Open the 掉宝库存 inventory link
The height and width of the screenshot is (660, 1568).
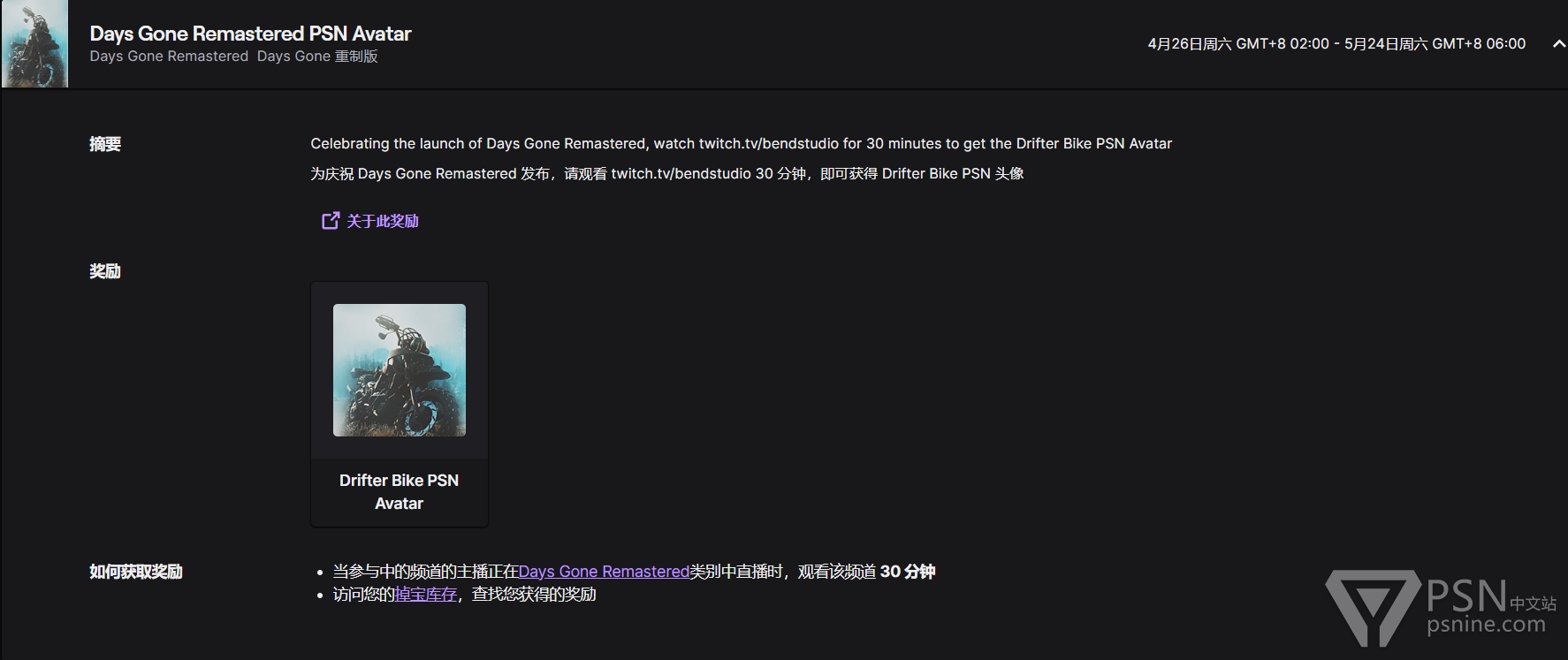(x=426, y=595)
